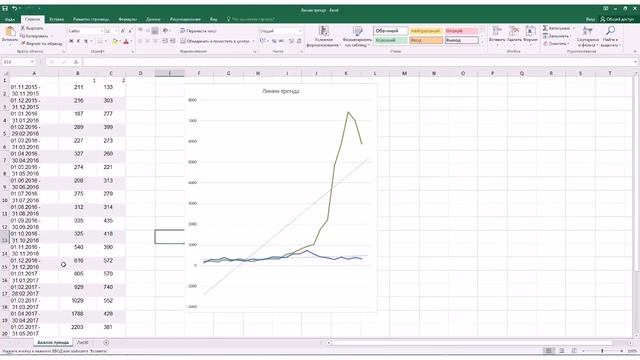The image size is (640, 360).
Task: Increase the cell indent
Action: point(172,41)
